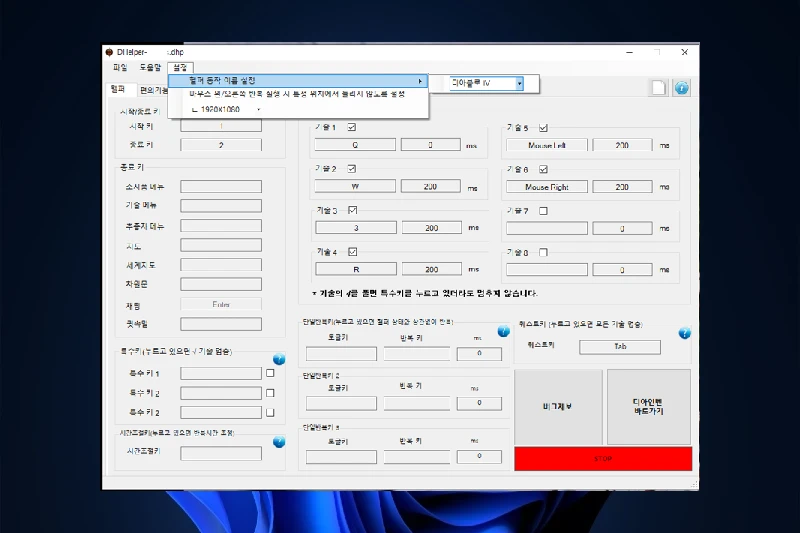Click the red STOP button
The image size is (800, 533).
point(603,459)
